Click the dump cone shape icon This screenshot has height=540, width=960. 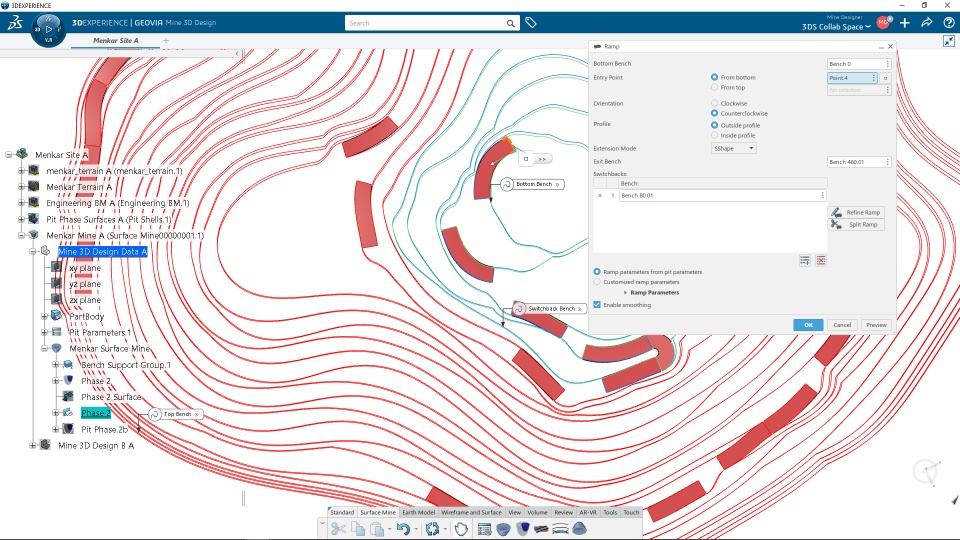[x=579, y=529]
